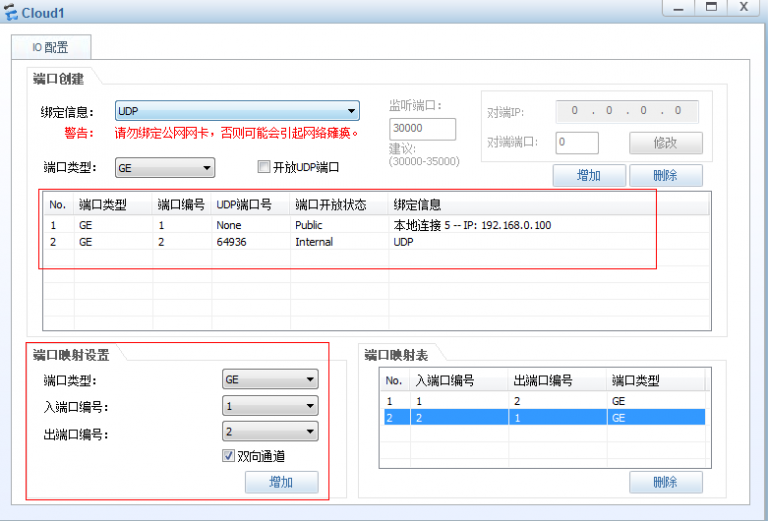768x521 pixels.
Task: Select first mapping row in 端口映射表
Action: [540, 400]
